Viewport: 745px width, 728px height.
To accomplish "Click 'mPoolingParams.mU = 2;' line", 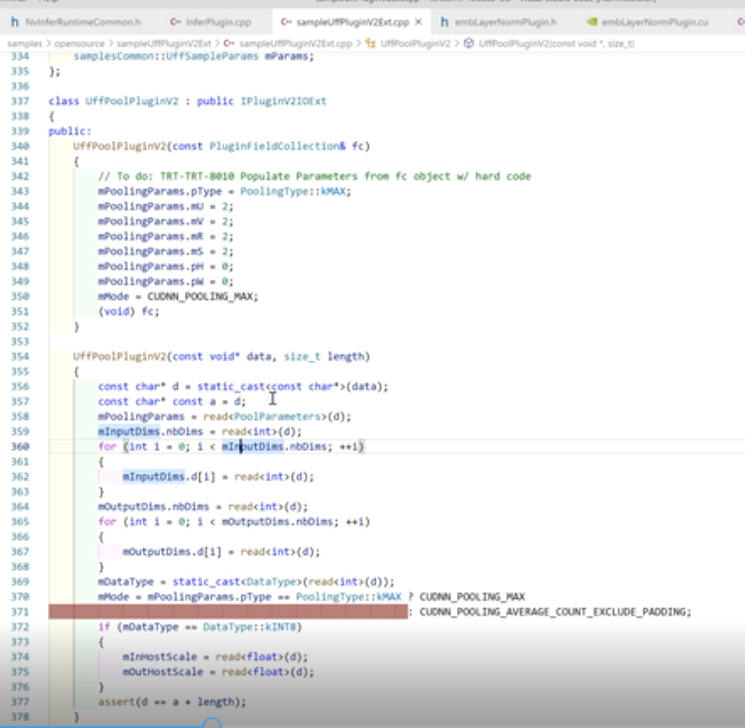I will click(x=166, y=207).
